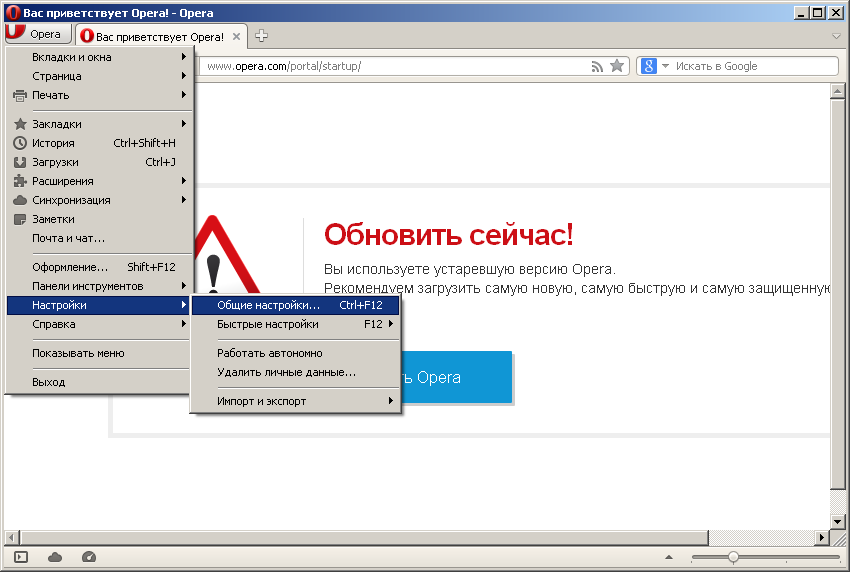Toggle "Показывать меню" option
This screenshot has width=850, height=572.
tap(99, 353)
